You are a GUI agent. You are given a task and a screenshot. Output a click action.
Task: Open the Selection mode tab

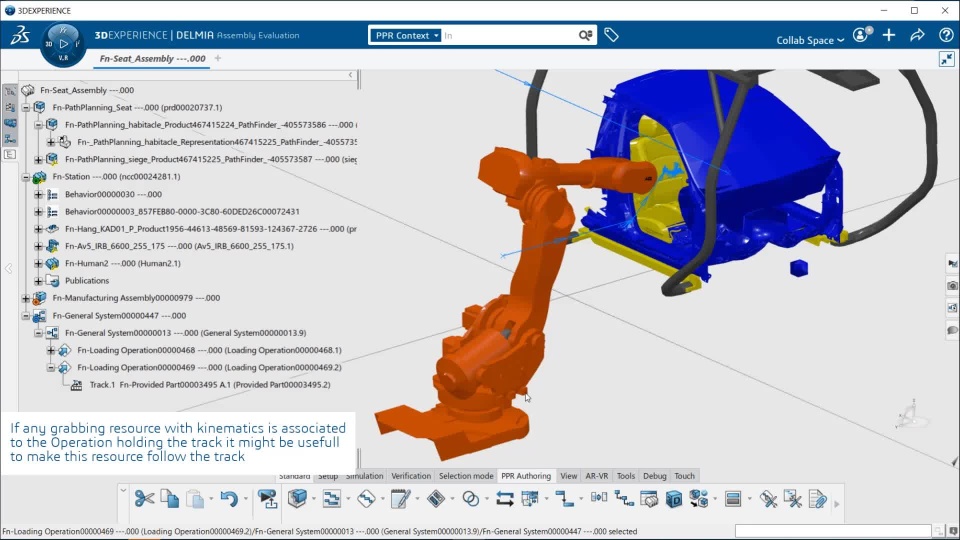coord(466,476)
